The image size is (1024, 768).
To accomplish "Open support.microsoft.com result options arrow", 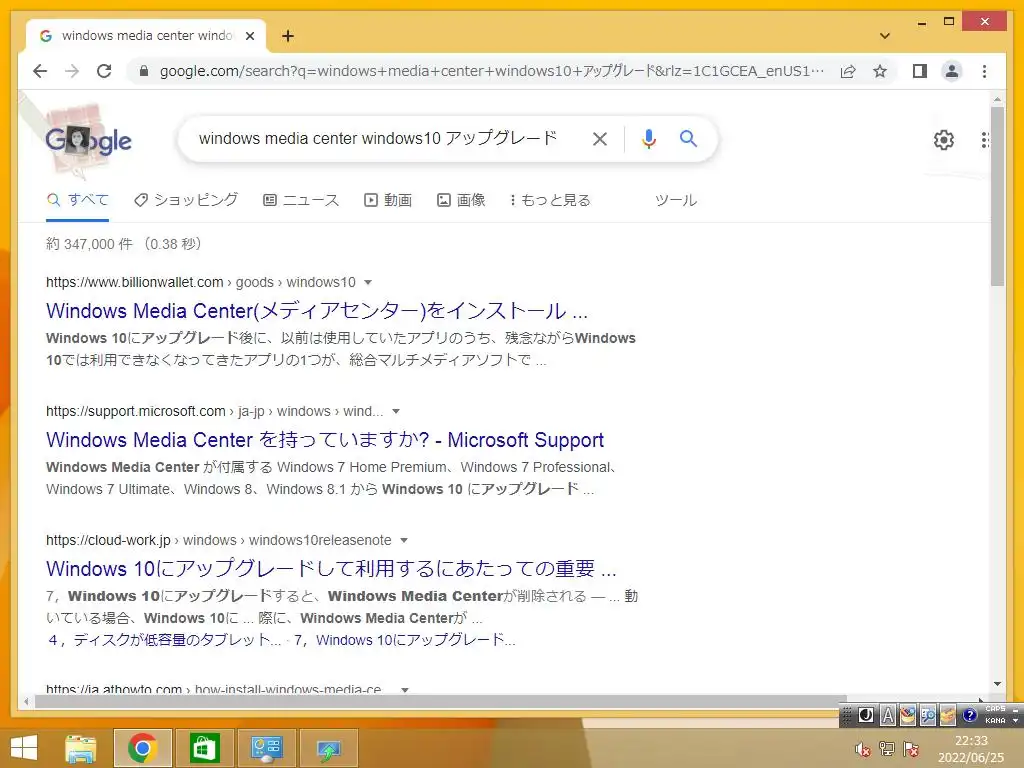I will pos(395,411).
